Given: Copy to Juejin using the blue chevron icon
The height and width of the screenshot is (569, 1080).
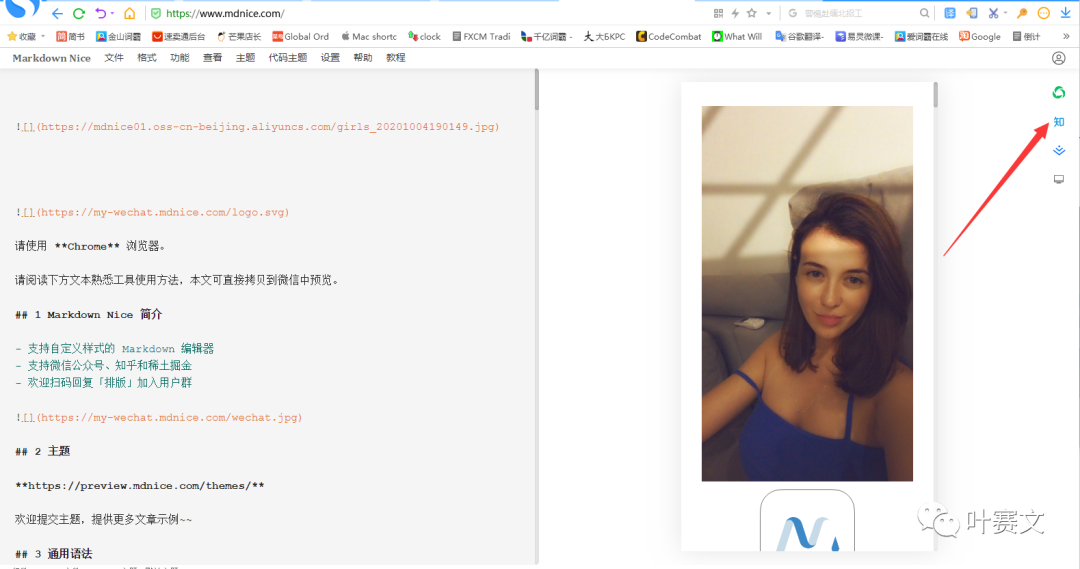Looking at the screenshot, I should (1059, 150).
